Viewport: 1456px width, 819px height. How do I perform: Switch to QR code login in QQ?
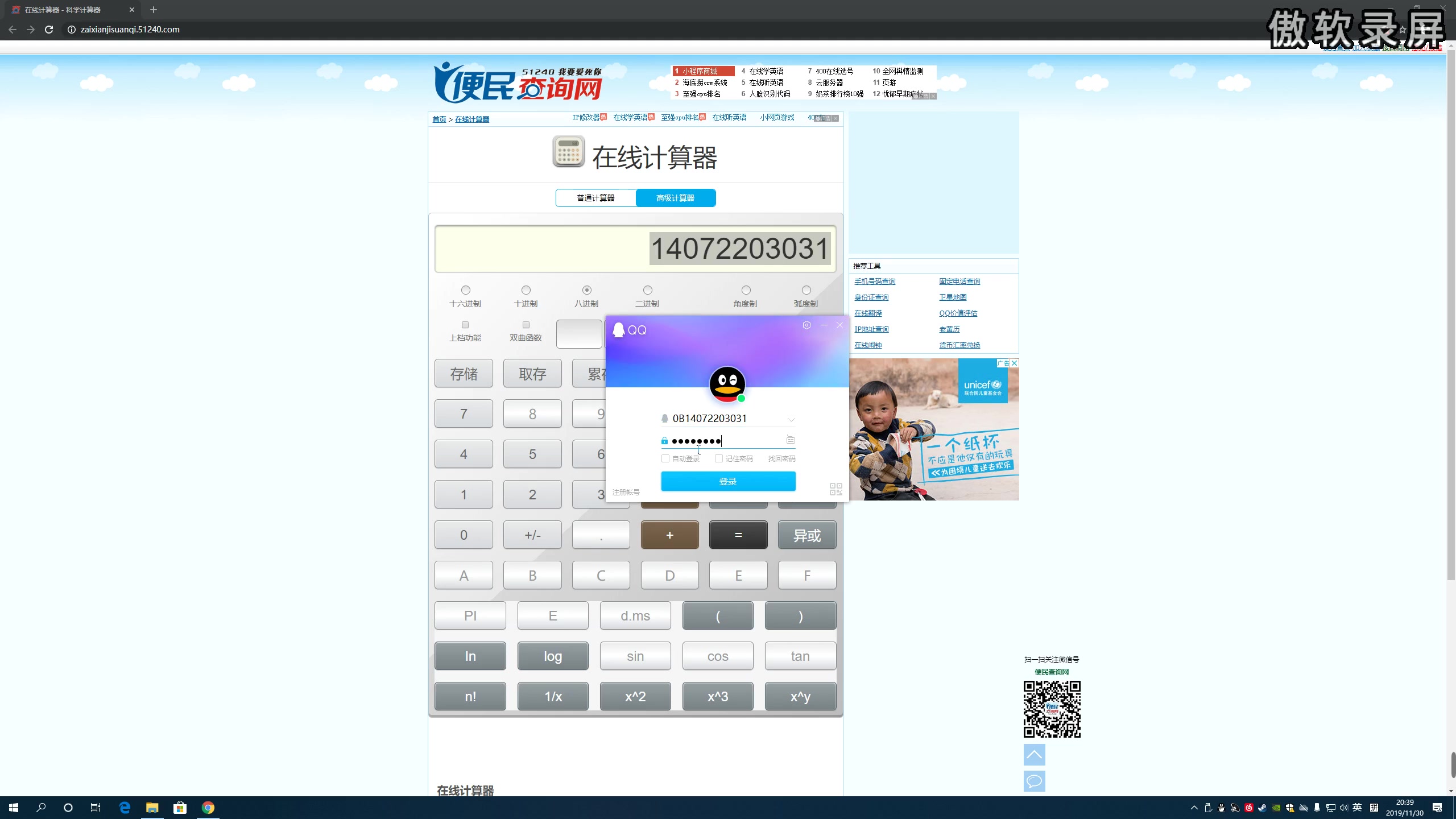pyautogui.click(x=836, y=489)
